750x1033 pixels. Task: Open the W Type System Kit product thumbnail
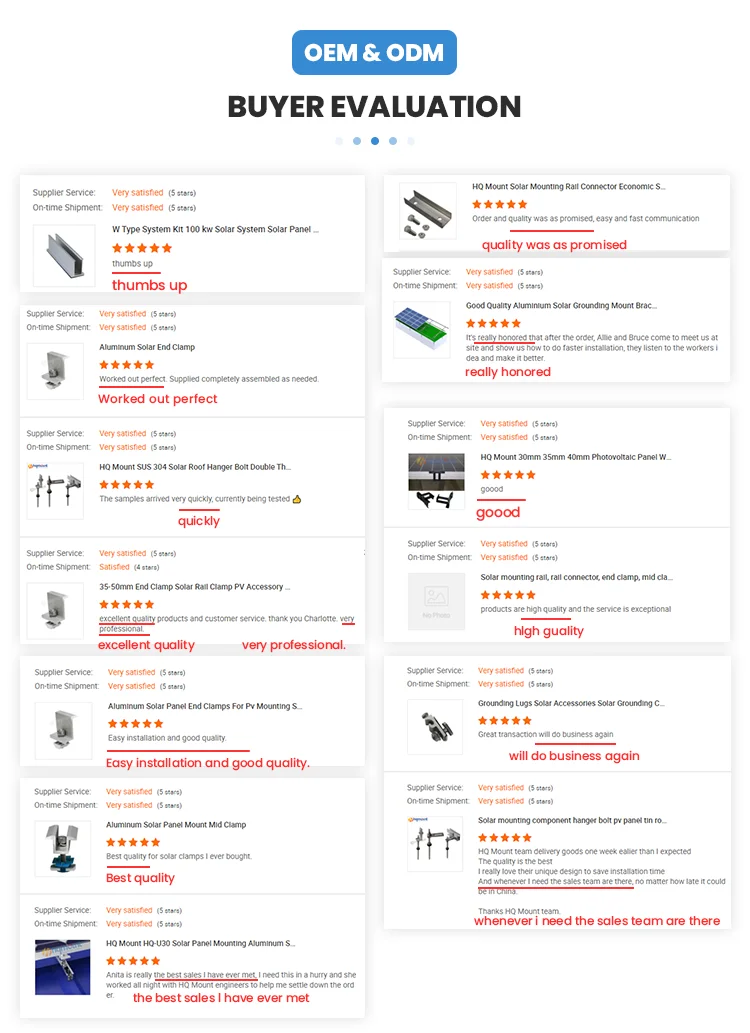pyautogui.click(x=63, y=256)
